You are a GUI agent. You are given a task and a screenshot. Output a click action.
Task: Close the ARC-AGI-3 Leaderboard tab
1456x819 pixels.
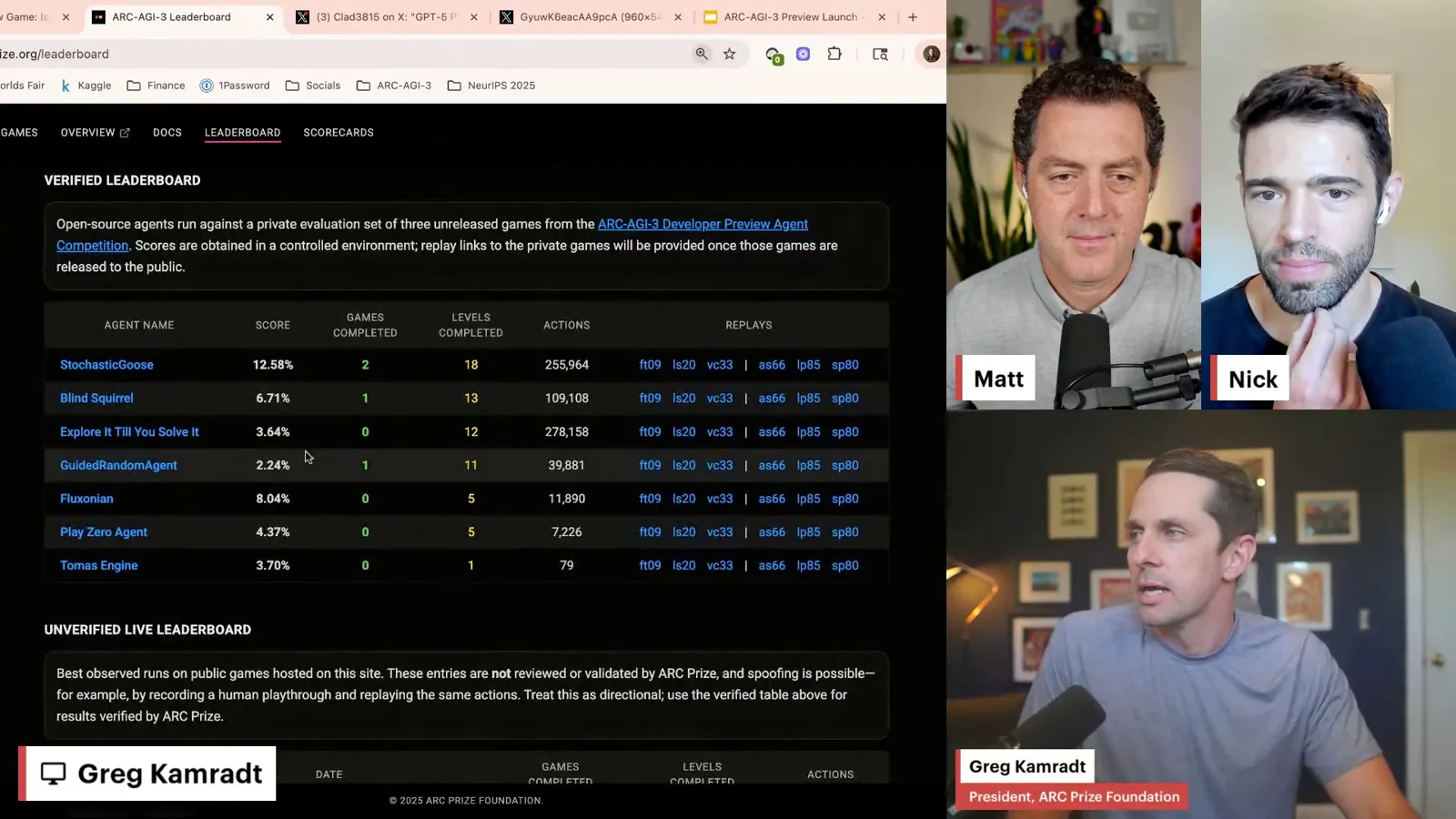coord(269,16)
